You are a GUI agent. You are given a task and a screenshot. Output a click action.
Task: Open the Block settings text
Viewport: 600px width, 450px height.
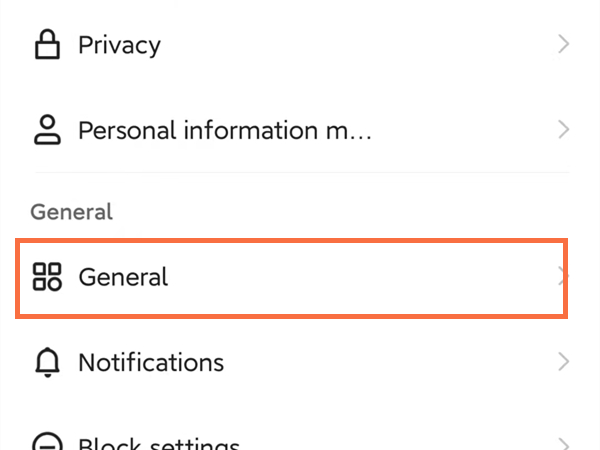tap(158, 444)
